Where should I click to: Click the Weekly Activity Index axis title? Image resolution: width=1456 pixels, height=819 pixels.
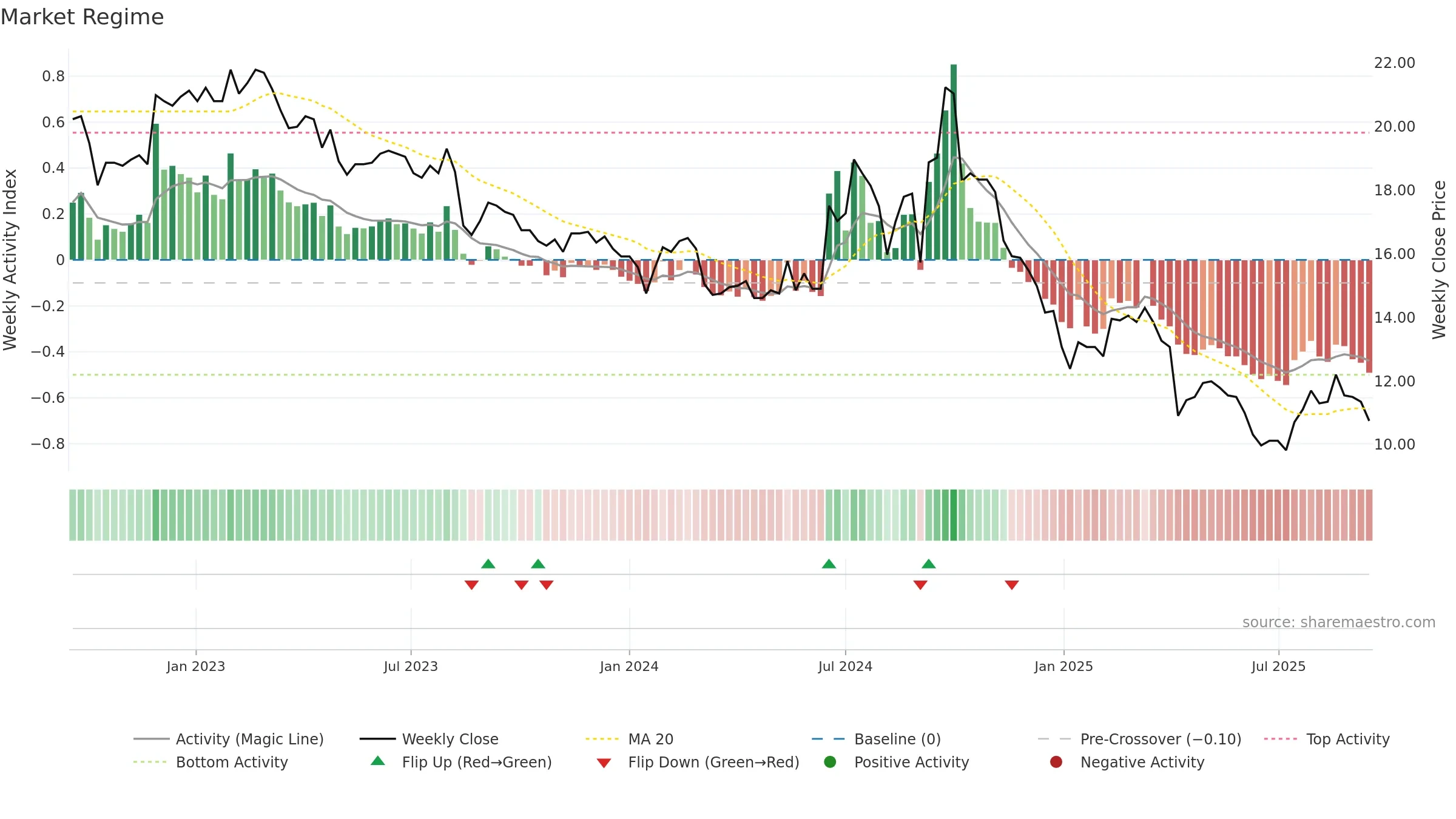10,260
